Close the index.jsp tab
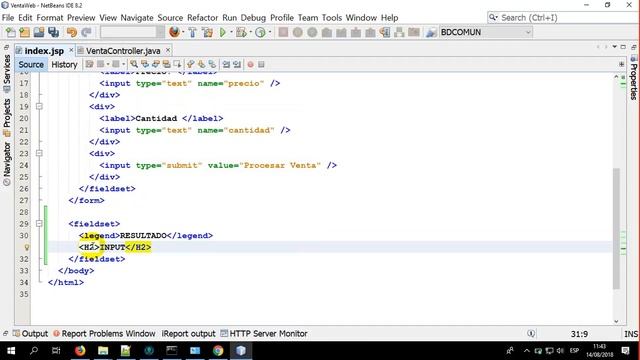Image resolution: width=640 pixels, height=360 pixels. pos(71,50)
